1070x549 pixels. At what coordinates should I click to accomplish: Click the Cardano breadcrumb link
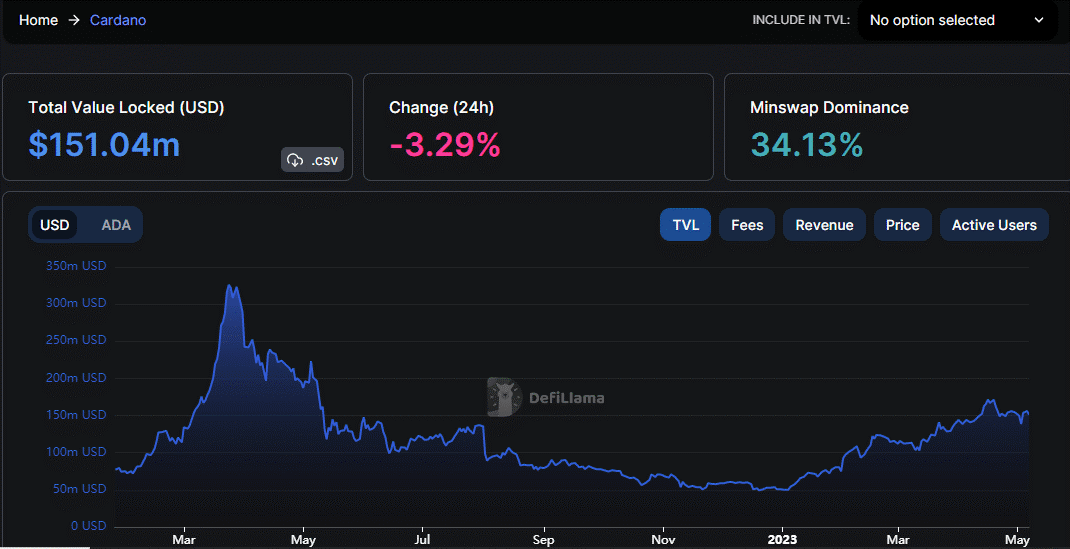point(118,20)
